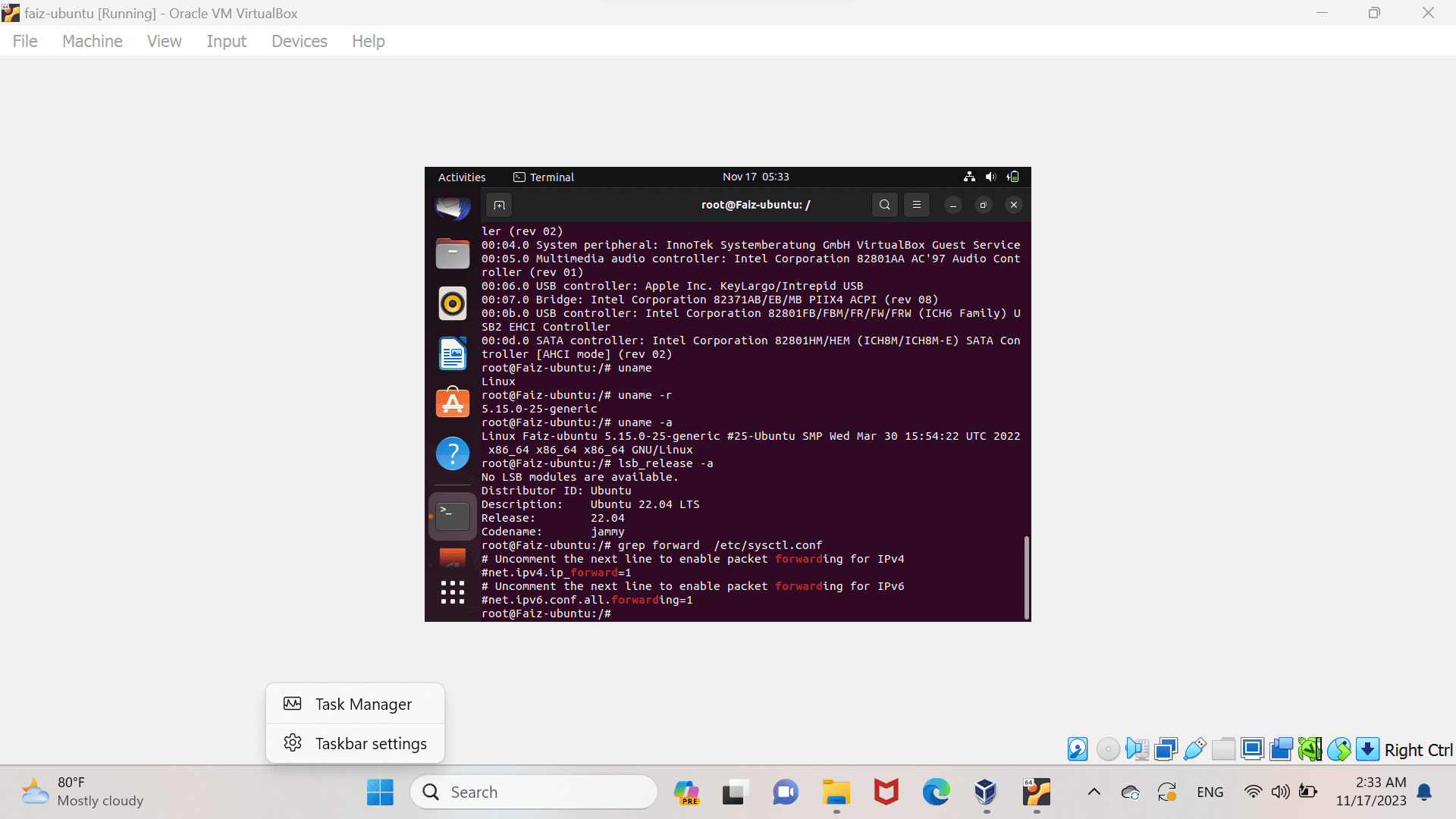Expand hidden system tray icons chevron
The image size is (1456, 819).
pyautogui.click(x=1094, y=792)
